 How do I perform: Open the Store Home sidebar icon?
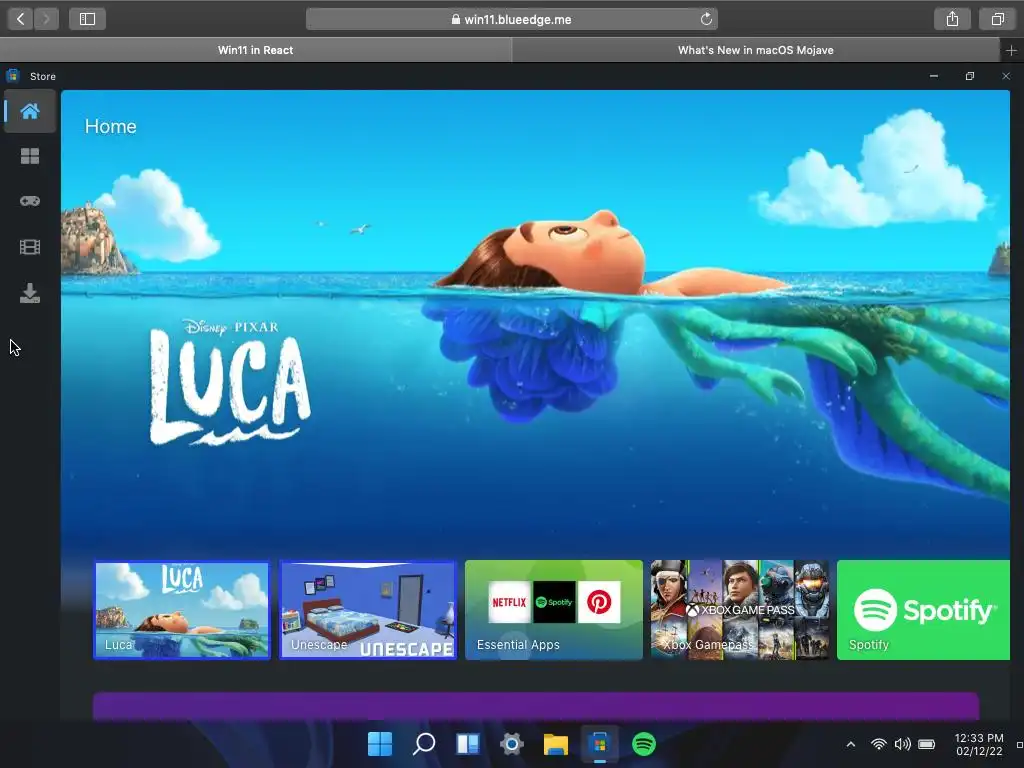coord(29,111)
